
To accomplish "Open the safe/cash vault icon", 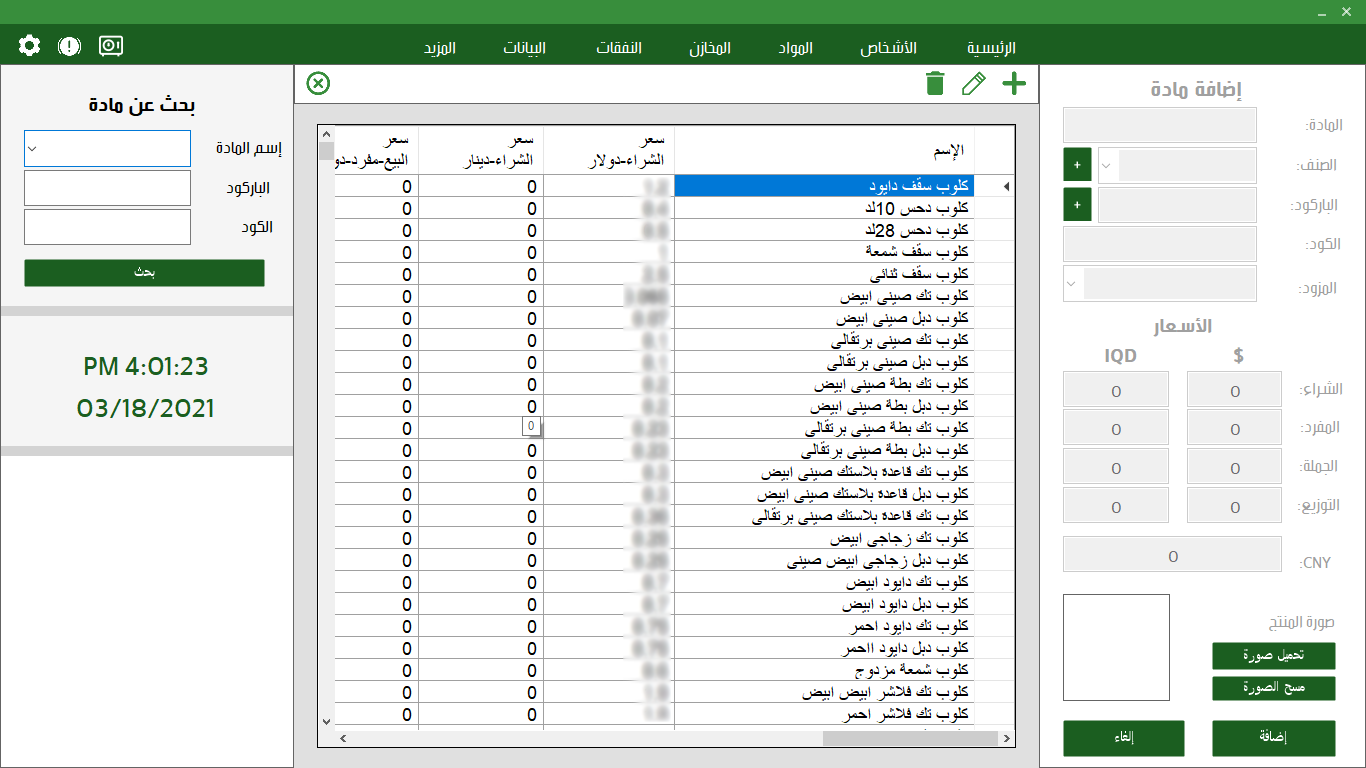I will tap(110, 45).
